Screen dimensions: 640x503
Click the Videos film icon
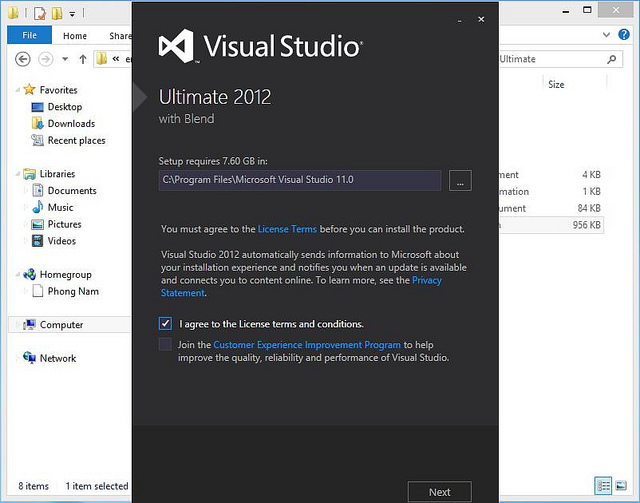tap(37, 241)
